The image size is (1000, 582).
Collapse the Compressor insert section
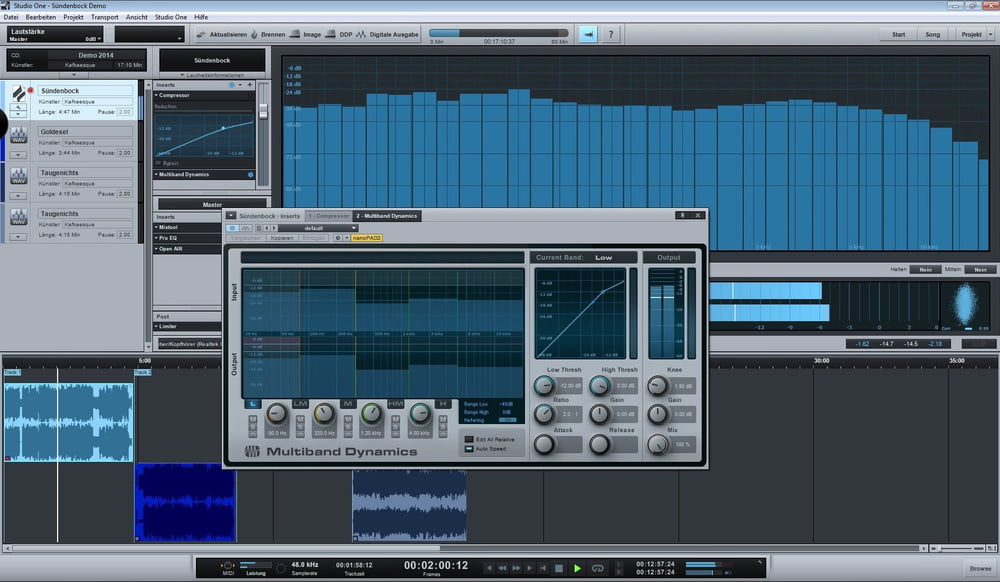tap(157, 95)
